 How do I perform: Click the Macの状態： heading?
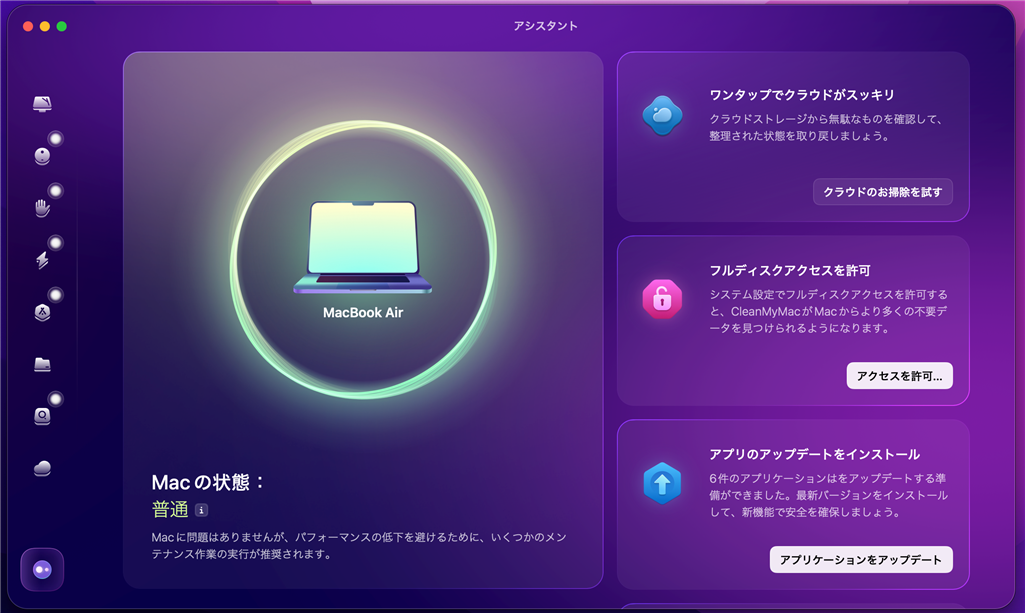(209, 482)
